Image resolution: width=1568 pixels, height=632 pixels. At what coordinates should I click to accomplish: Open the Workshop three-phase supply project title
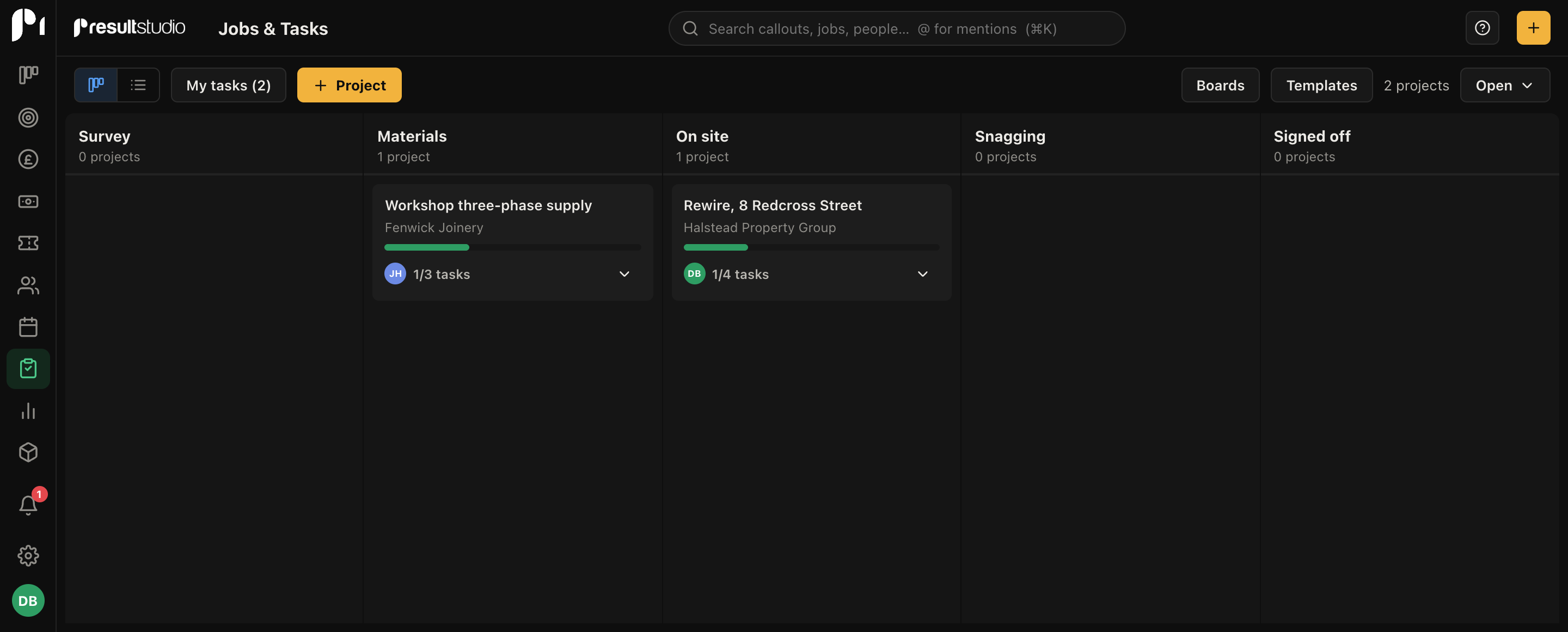pyautogui.click(x=488, y=205)
